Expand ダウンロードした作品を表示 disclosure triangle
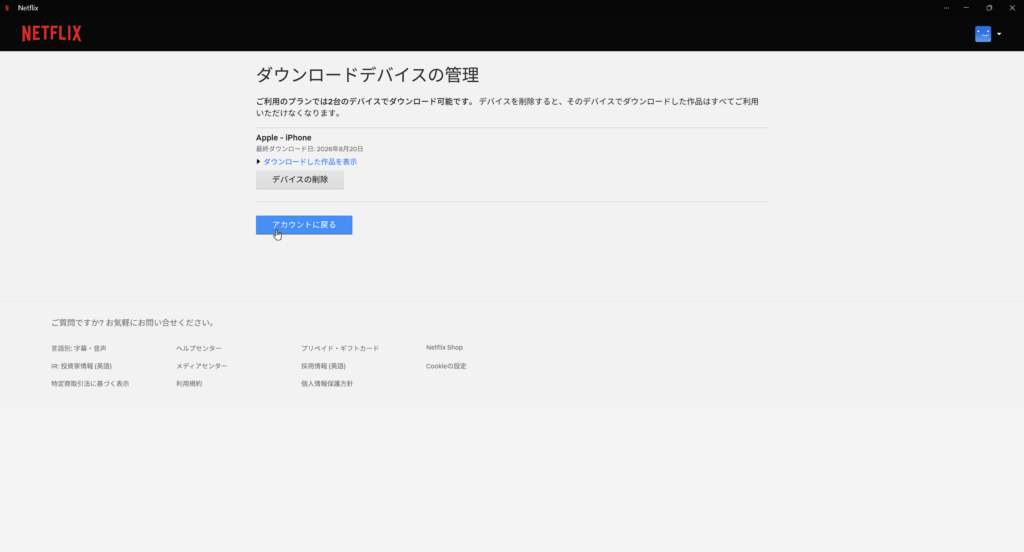This screenshot has width=1024, height=552. point(259,161)
